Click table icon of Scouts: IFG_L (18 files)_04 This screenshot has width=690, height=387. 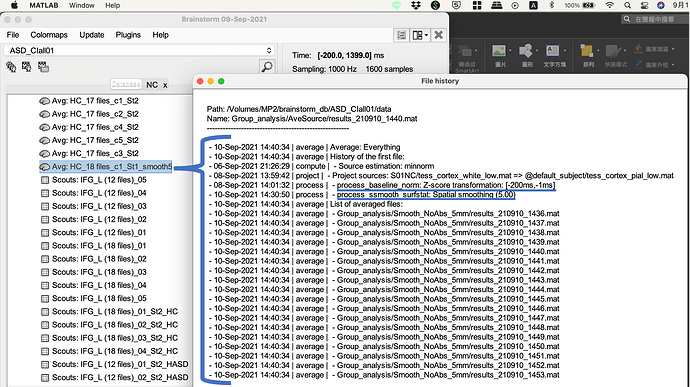[x=45, y=285]
